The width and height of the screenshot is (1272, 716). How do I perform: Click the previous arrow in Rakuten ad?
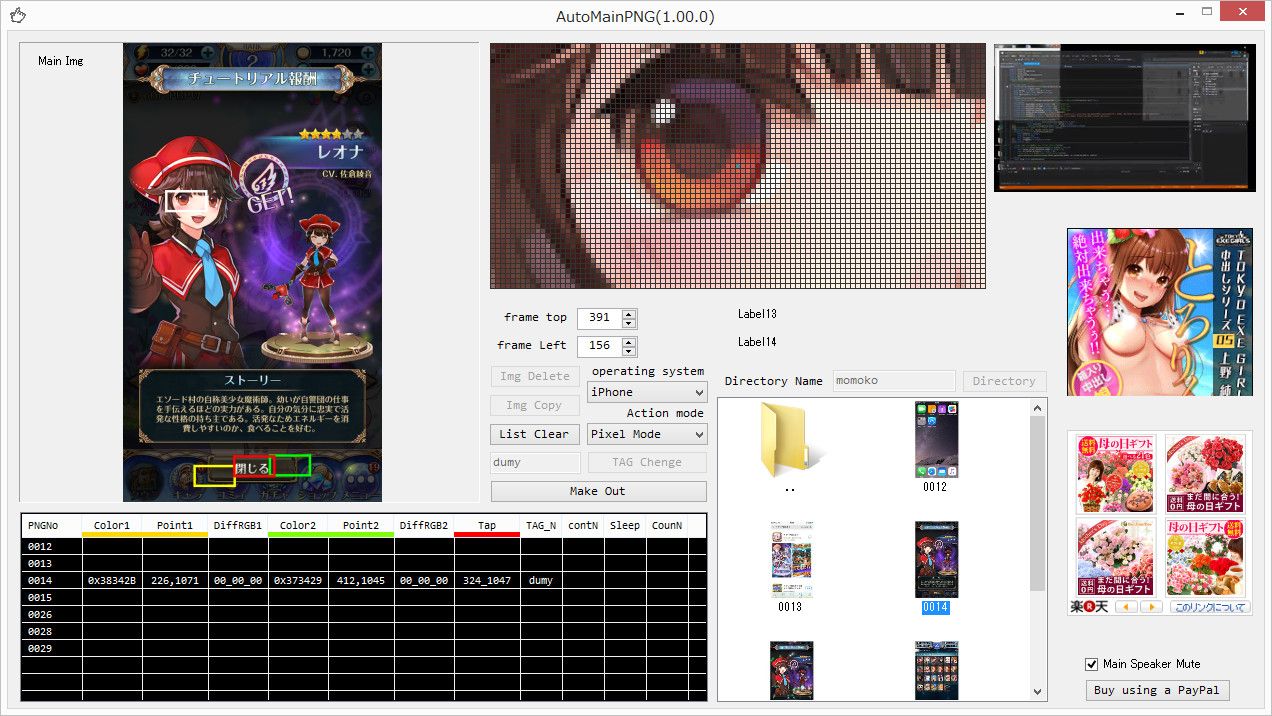tap(1127, 607)
